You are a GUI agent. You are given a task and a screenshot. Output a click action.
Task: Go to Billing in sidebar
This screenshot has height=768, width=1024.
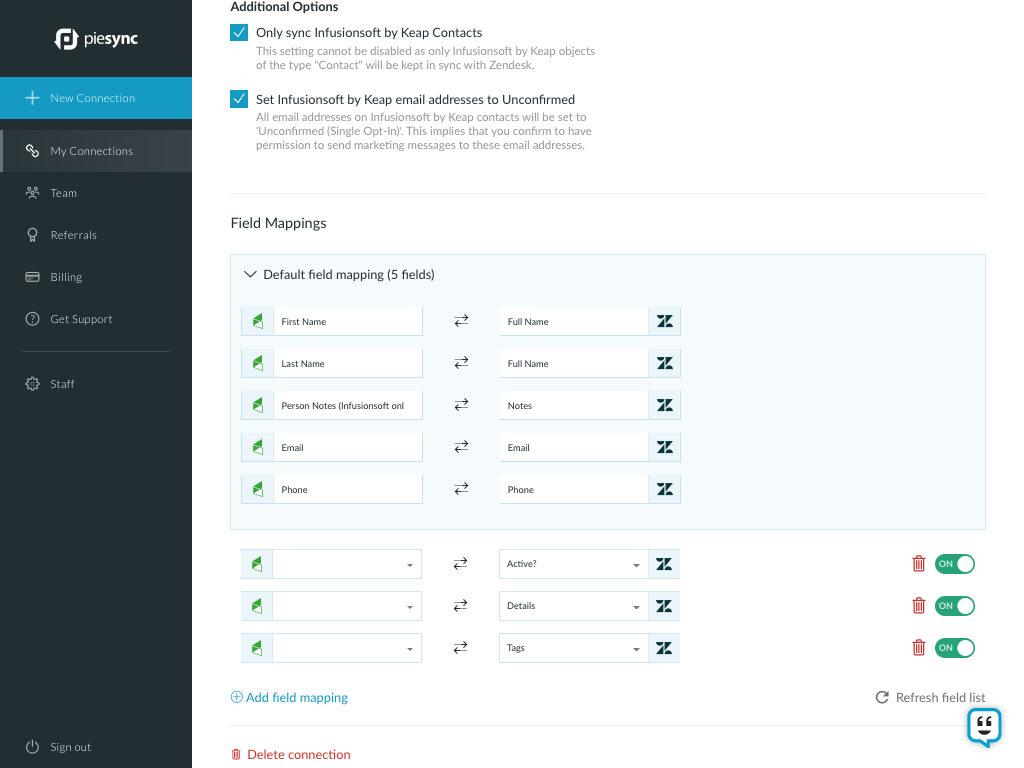[x=66, y=277]
